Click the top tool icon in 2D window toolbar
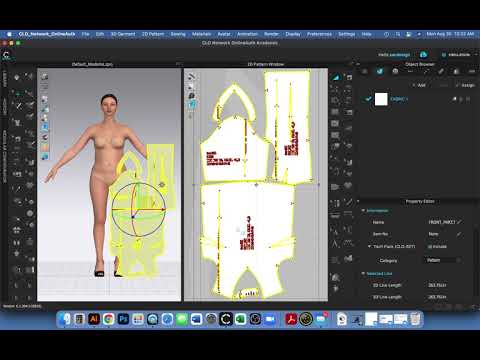The image size is (480, 360). coord(191,76)
